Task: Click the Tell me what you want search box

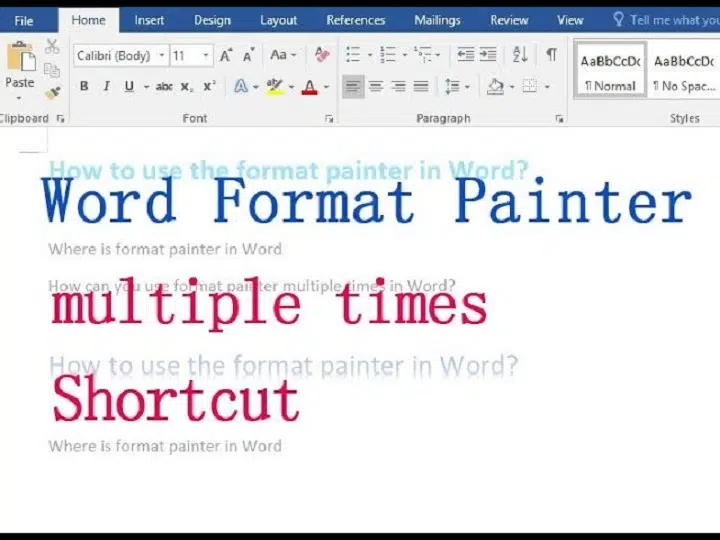Action: 667,20
